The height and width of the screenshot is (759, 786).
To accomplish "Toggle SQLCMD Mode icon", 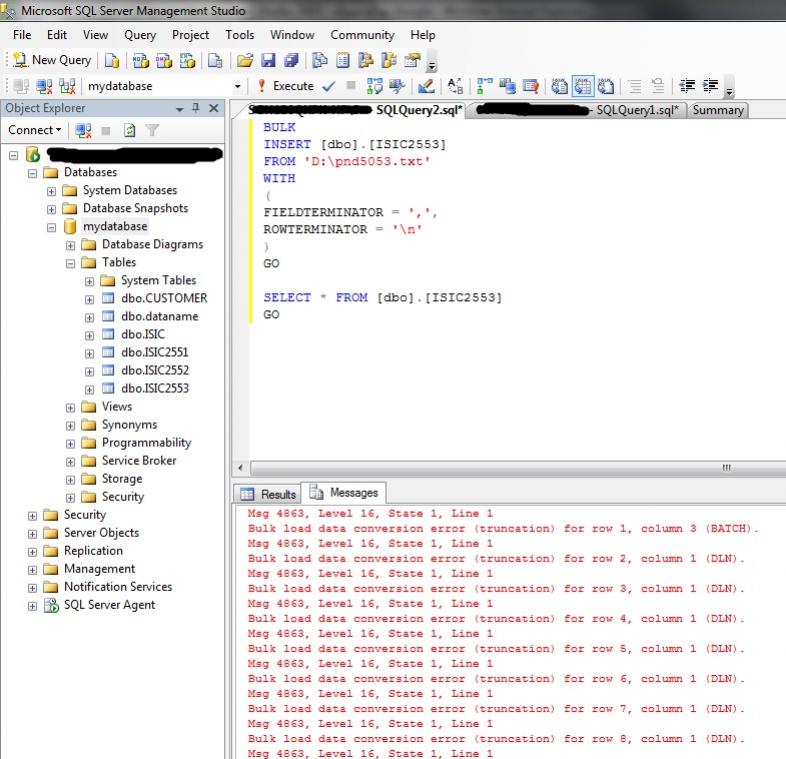I will click(530, 86).
